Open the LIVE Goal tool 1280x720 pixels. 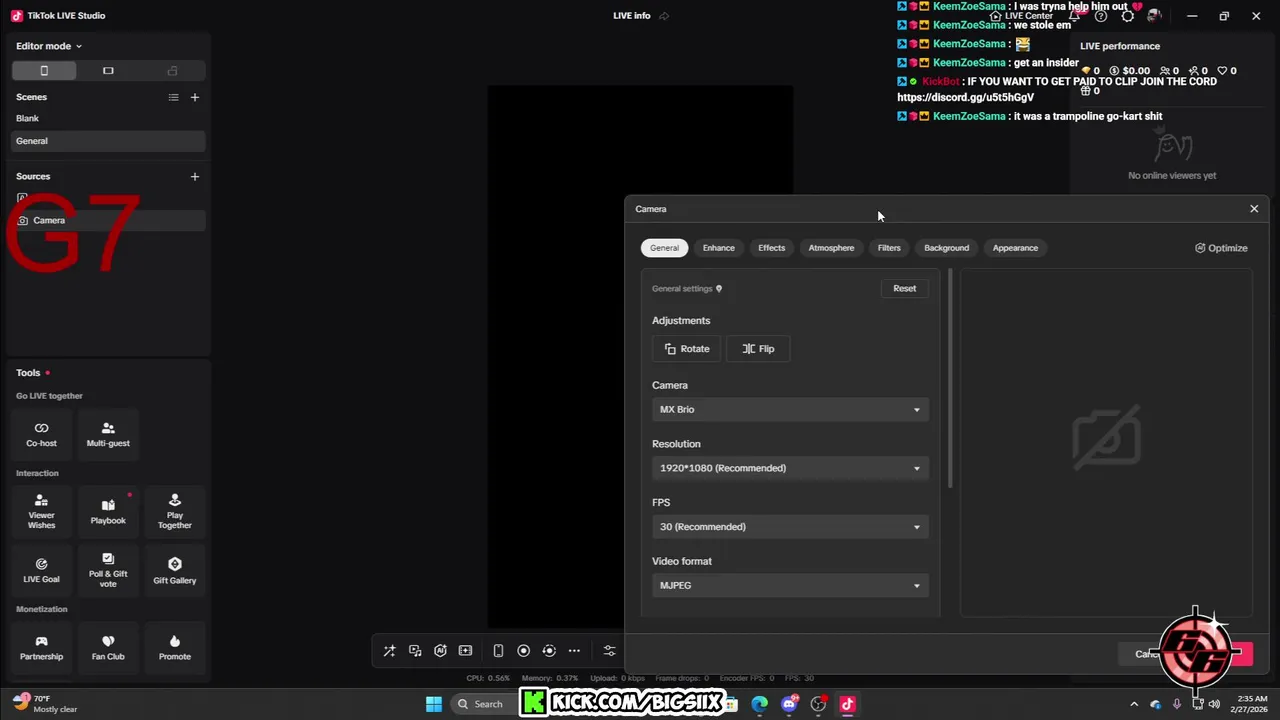point(41,570)
